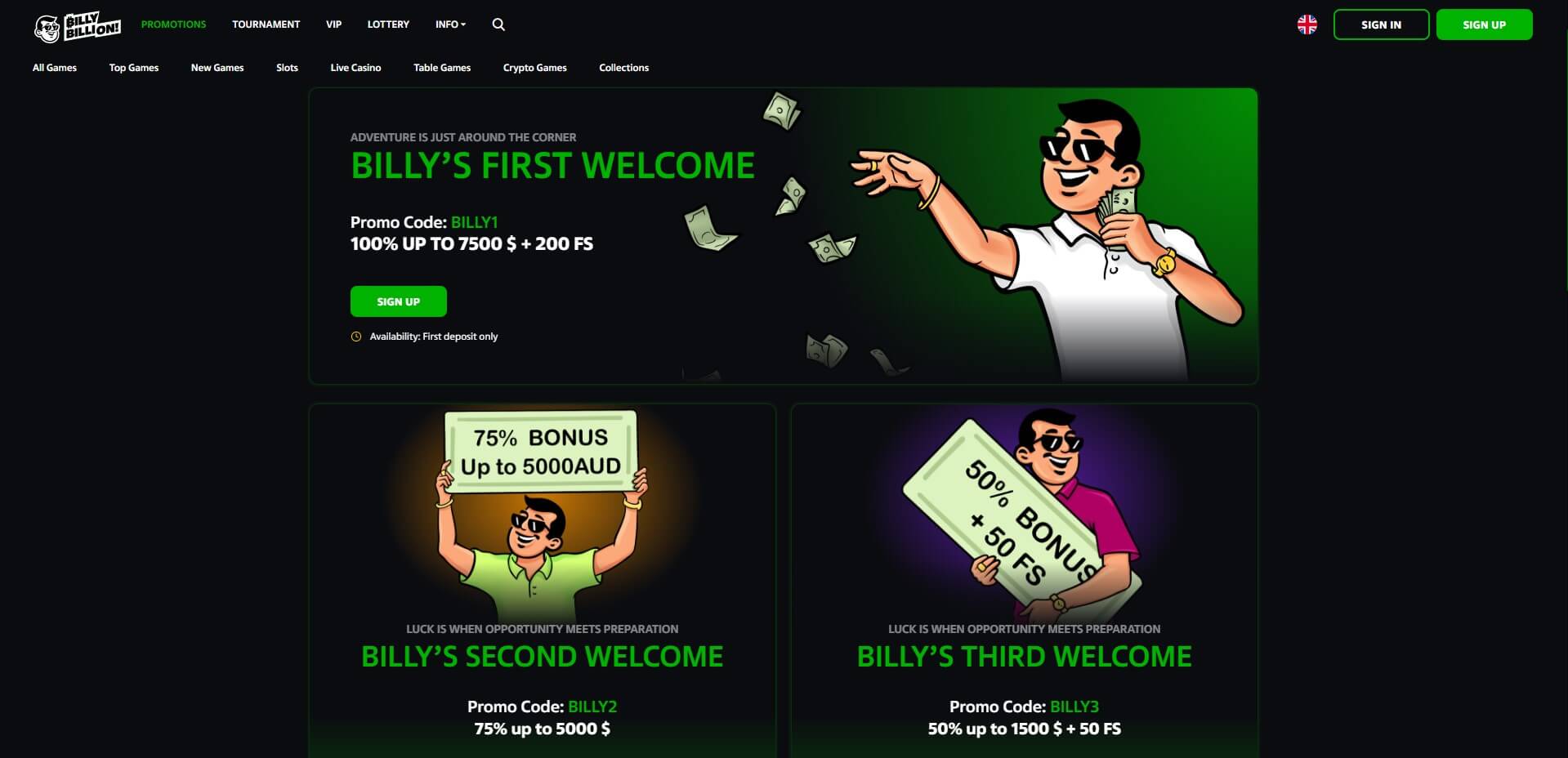1568x758 pixels.
Task: Browse the Slots category
Action: [x=288, y=68]
